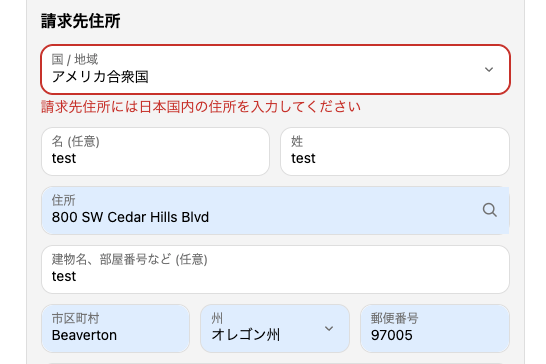Click into the 住所 address field

(x=275, y=210)
